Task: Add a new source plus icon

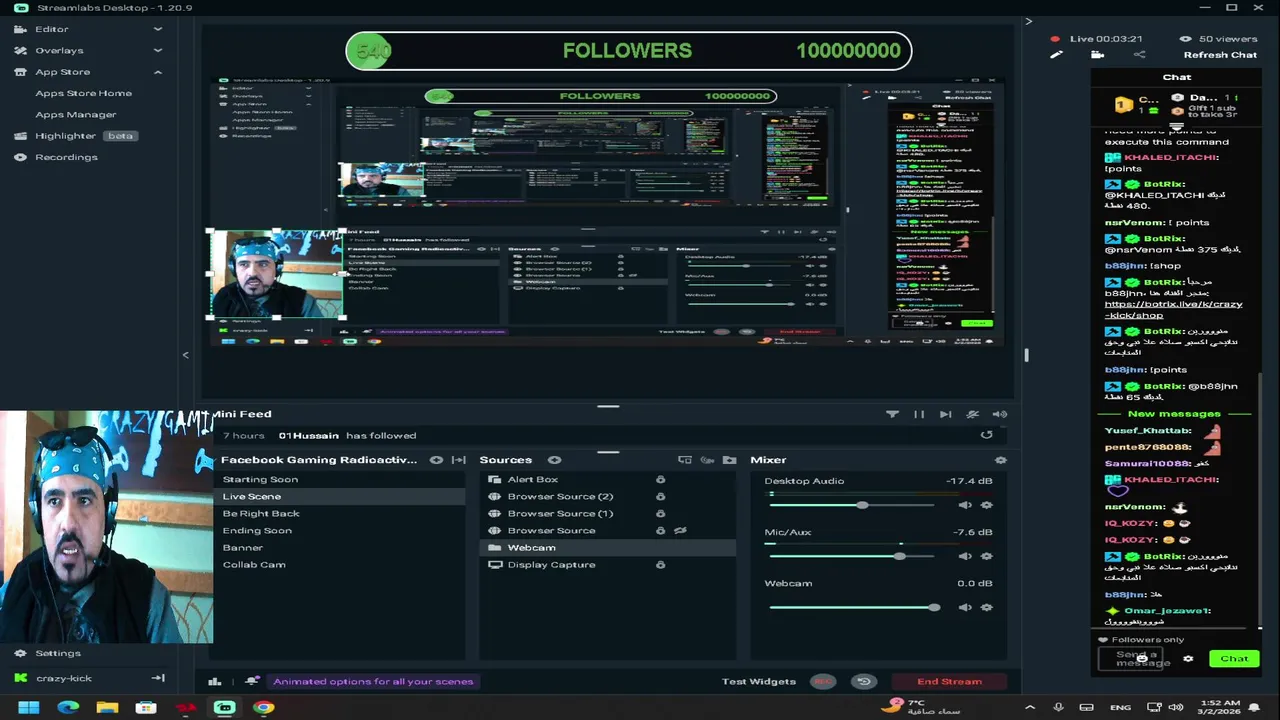Action: [554, 460]
